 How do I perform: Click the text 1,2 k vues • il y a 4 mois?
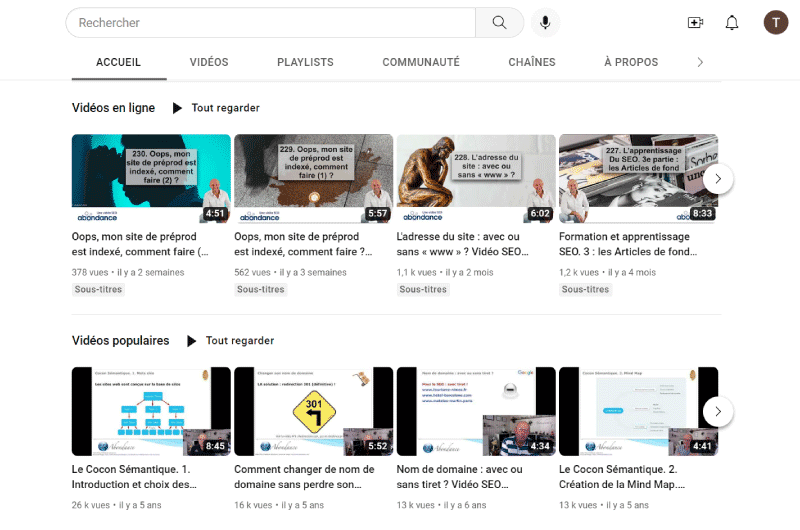click(x=607, y=272)
